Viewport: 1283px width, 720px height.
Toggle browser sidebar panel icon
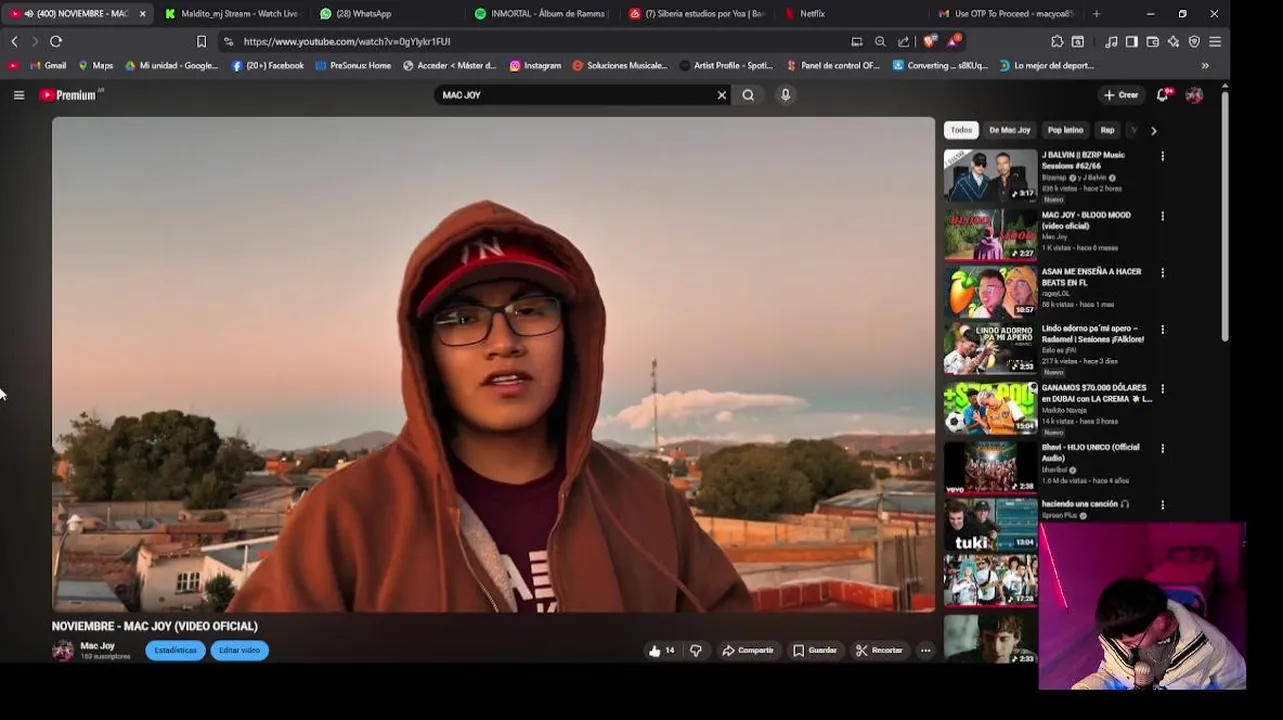(x=1131, y=41)
